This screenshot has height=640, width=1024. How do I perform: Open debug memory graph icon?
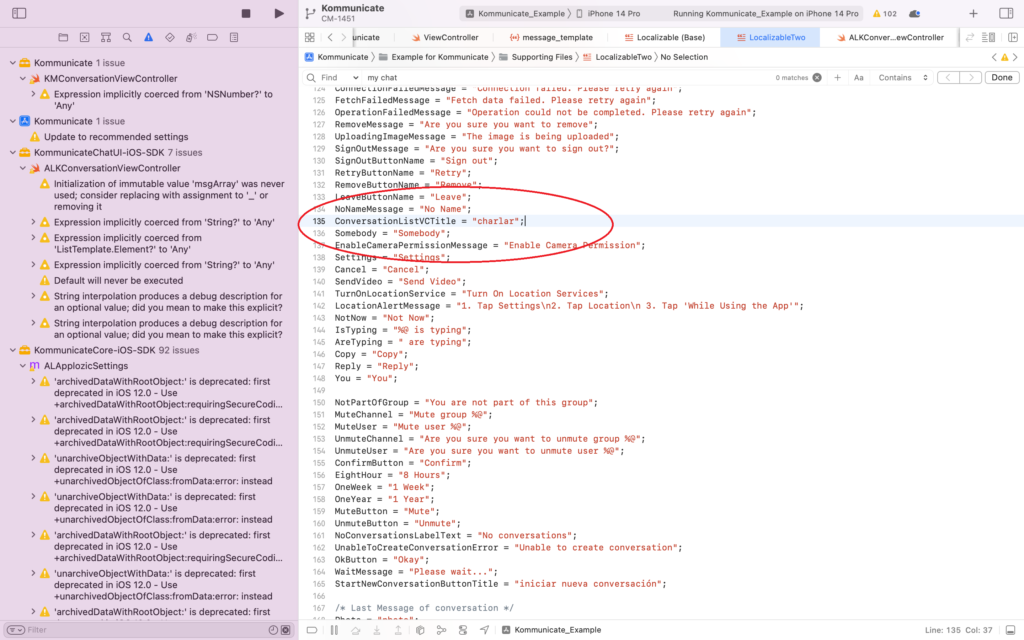tap(441, 630)
